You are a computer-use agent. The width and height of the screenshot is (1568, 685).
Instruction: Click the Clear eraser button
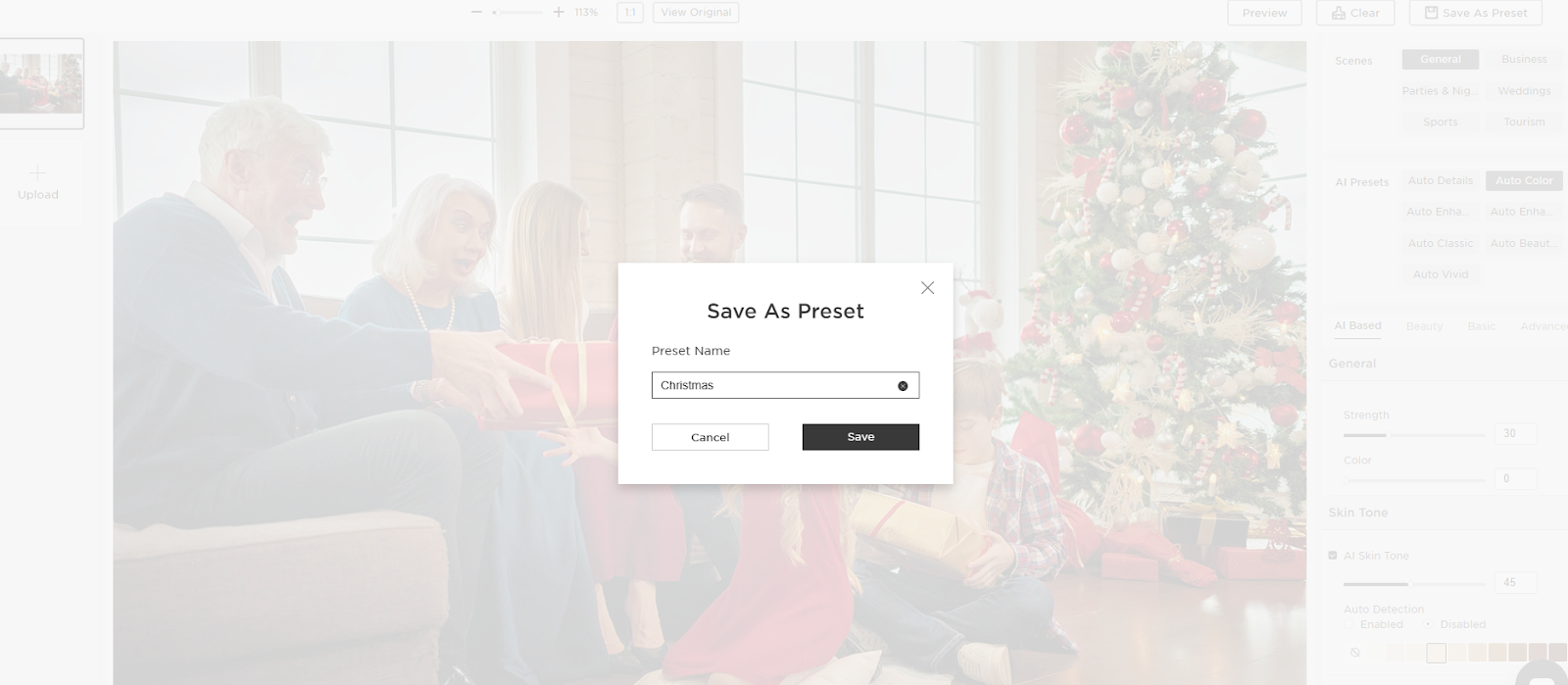[1355, 13]
